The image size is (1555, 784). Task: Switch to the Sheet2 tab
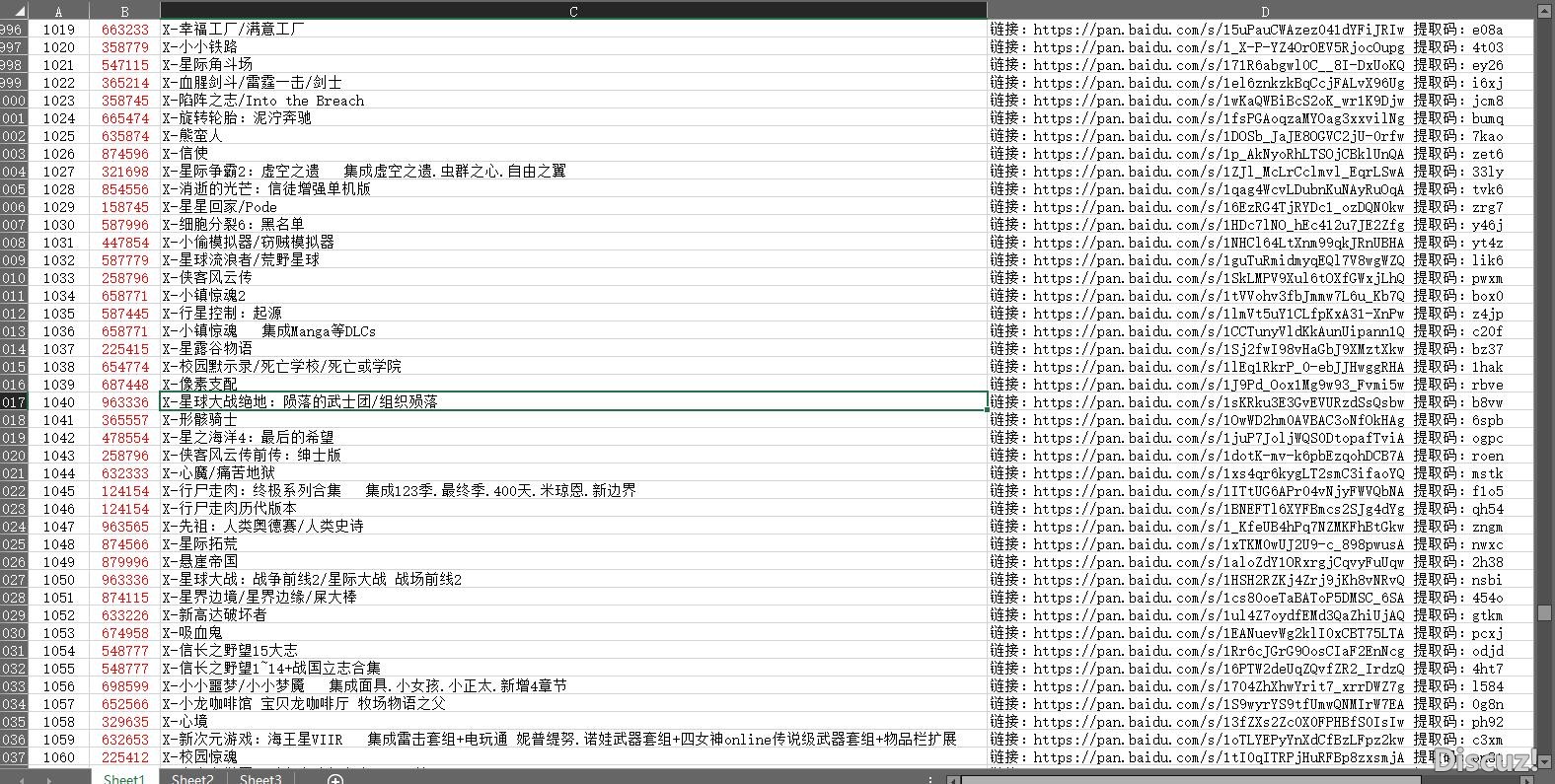192,779
